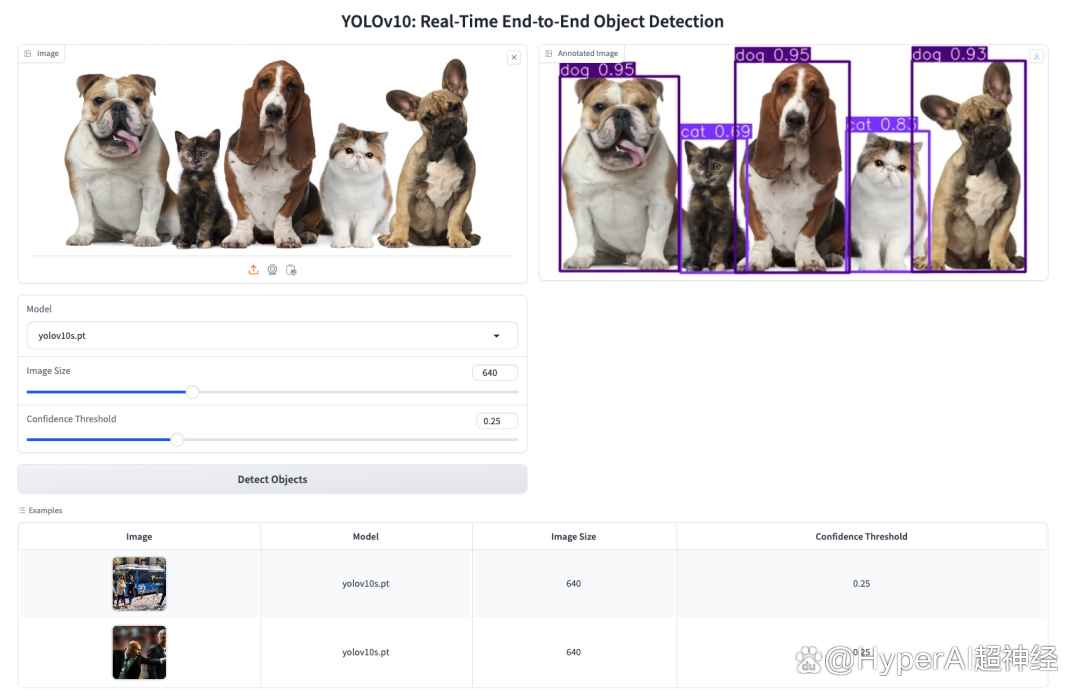The height and width of the screenshot is (698, 1080).
Task: Run the Detect Objects button
Action: (272, 479)
